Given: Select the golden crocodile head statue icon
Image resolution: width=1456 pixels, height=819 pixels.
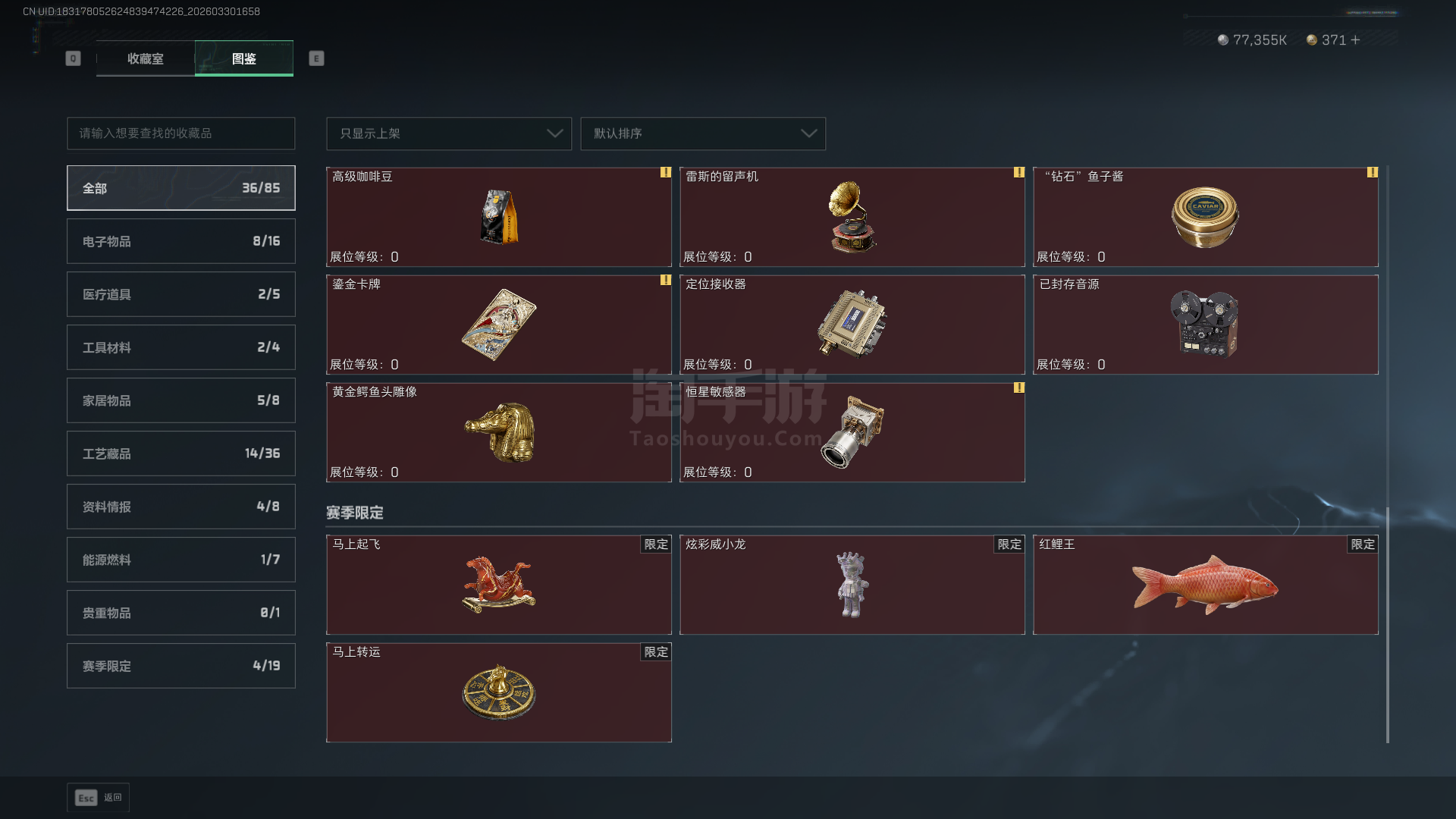Looking at the screenshot, I should point(500,432).
